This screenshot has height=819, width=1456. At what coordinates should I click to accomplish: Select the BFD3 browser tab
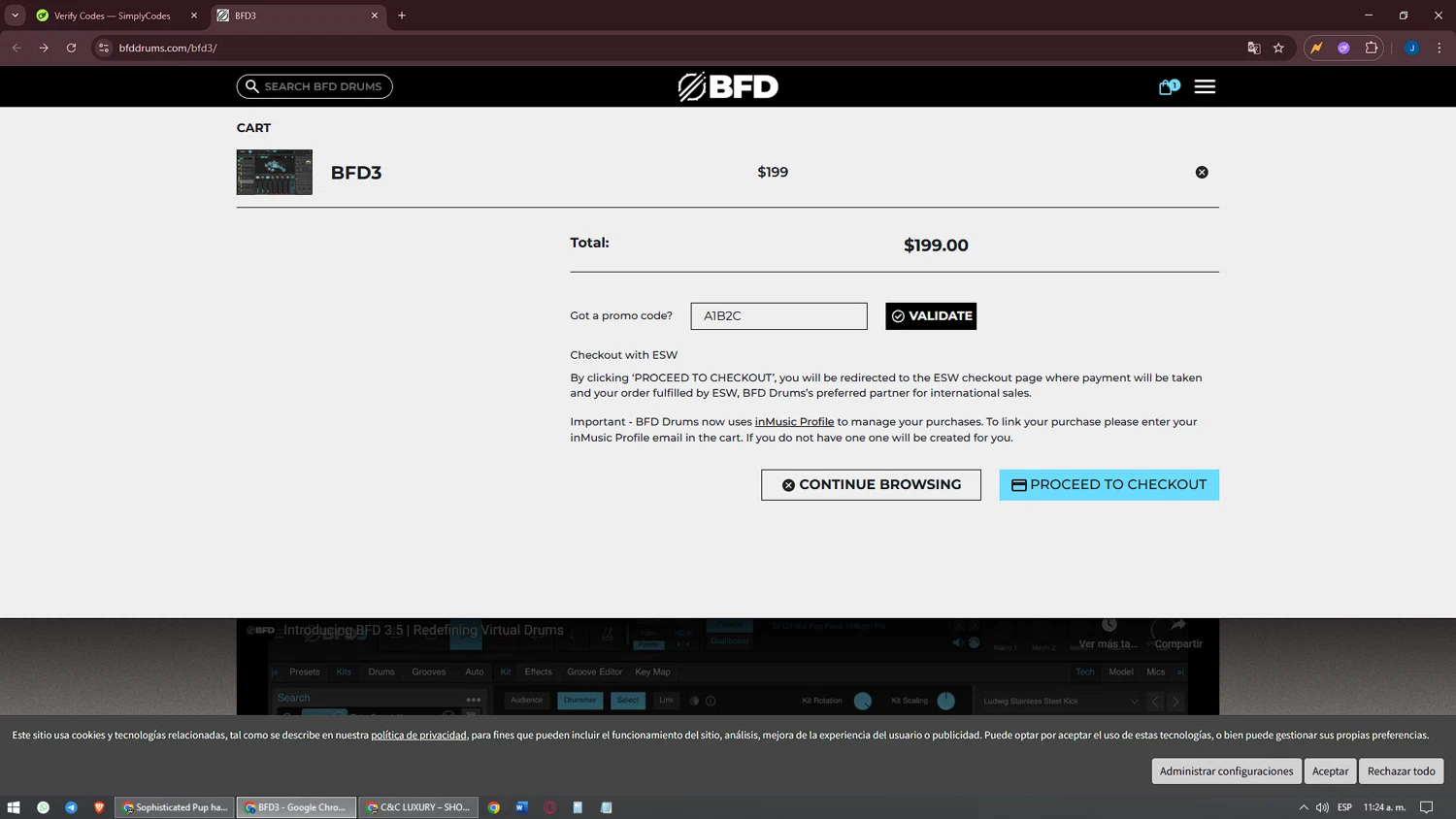point(296,16)
